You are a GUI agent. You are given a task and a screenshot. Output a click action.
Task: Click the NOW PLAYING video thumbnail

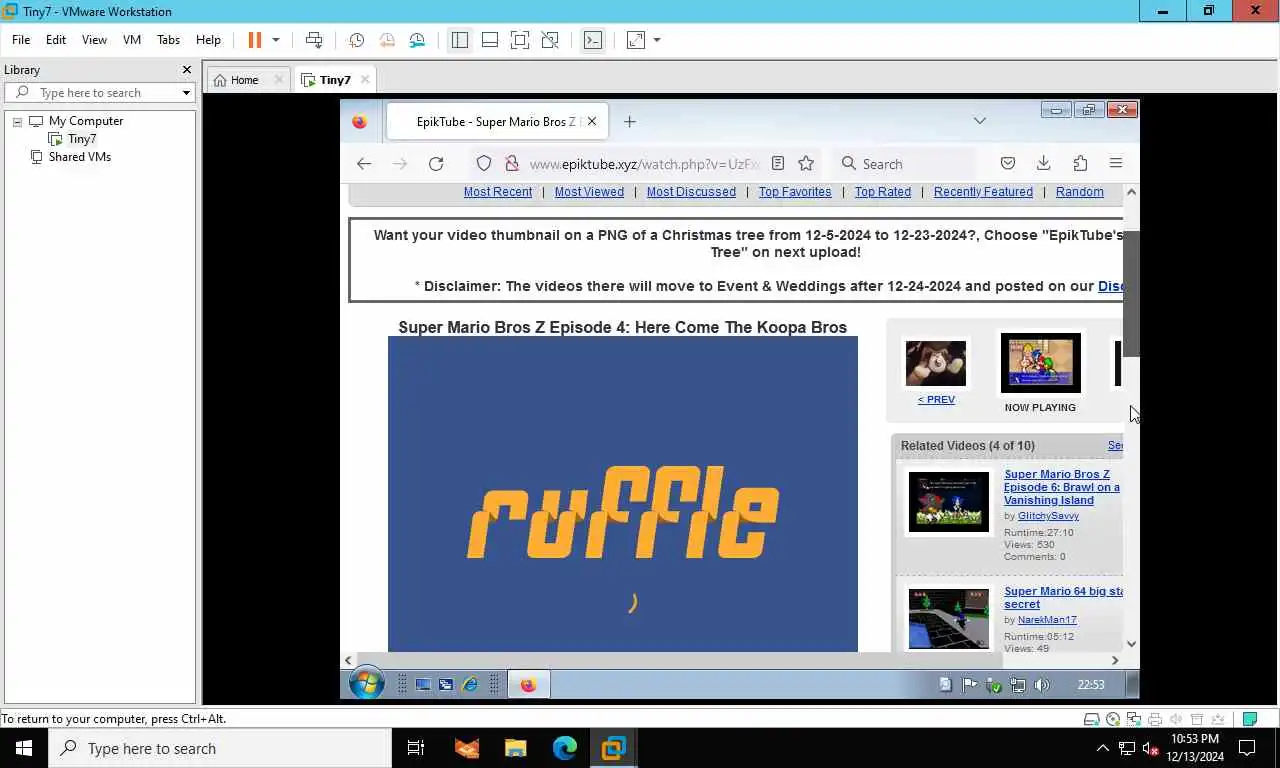pos(1041,363)
